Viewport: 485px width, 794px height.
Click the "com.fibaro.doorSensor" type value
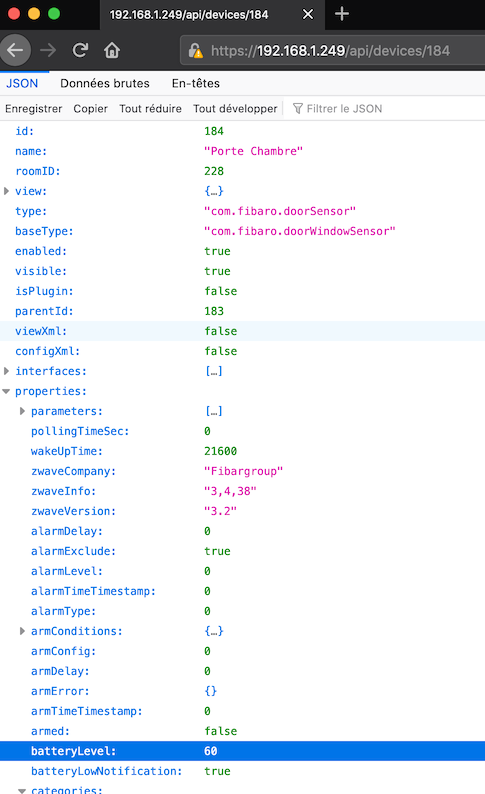coord(280,211)
